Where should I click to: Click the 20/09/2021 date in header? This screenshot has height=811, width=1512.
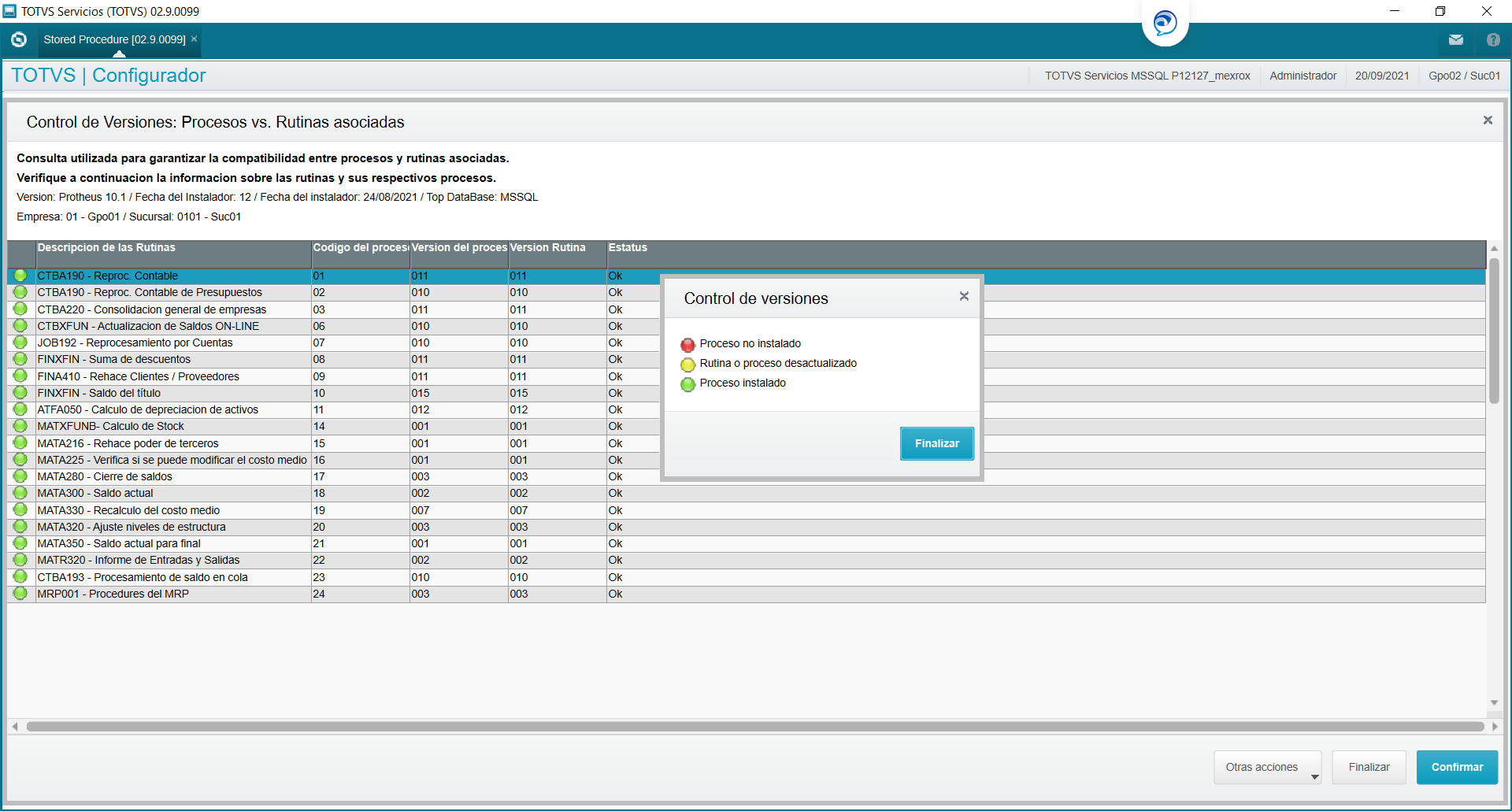tap(1381, 76)
